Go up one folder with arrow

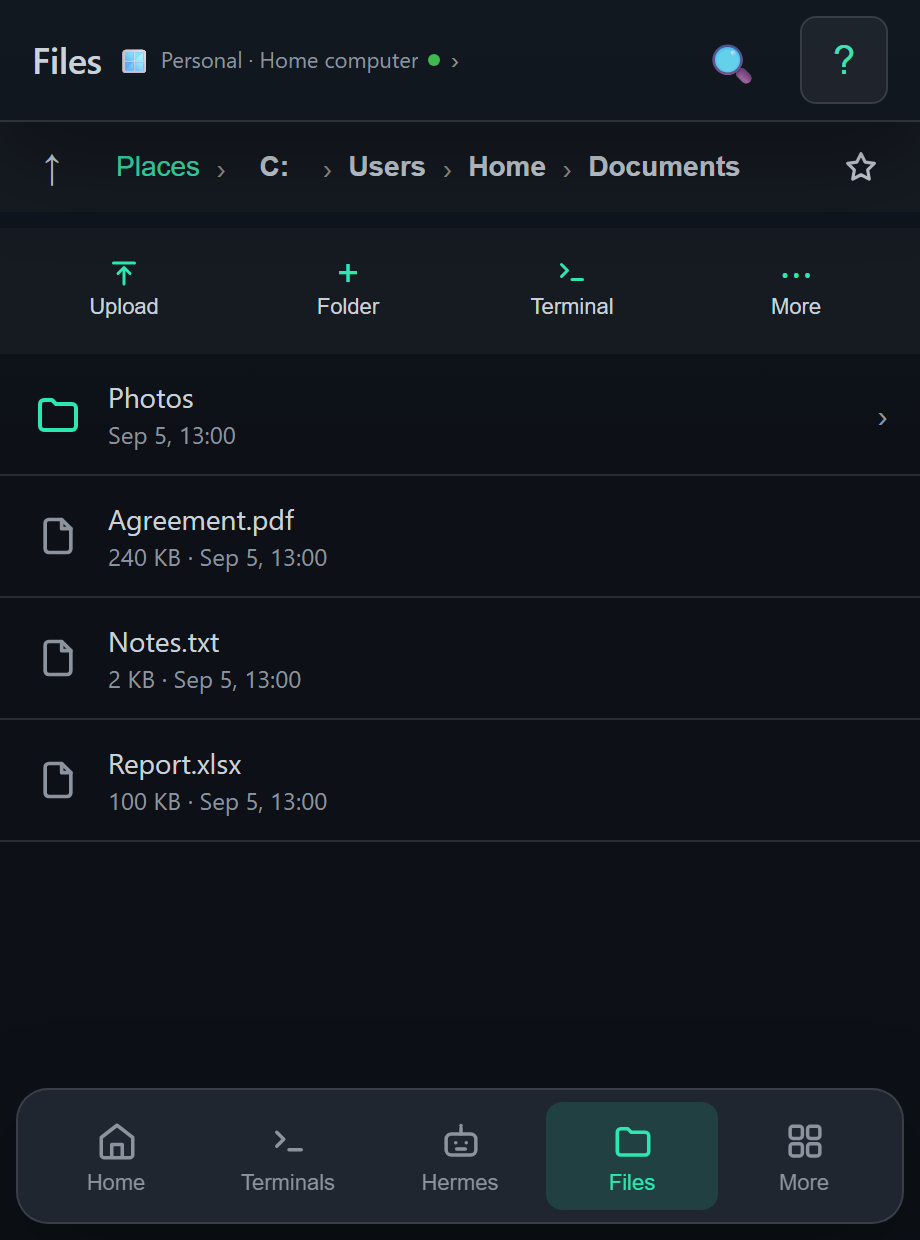[52, 168]
